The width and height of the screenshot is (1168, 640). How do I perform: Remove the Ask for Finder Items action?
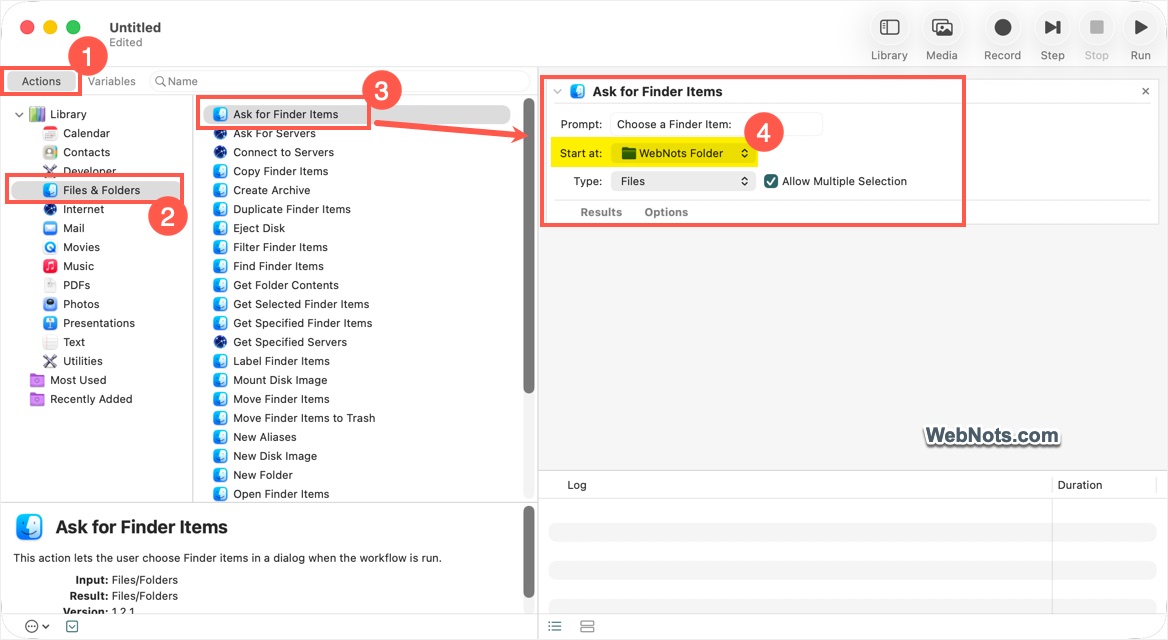[x=1146, y=91]
